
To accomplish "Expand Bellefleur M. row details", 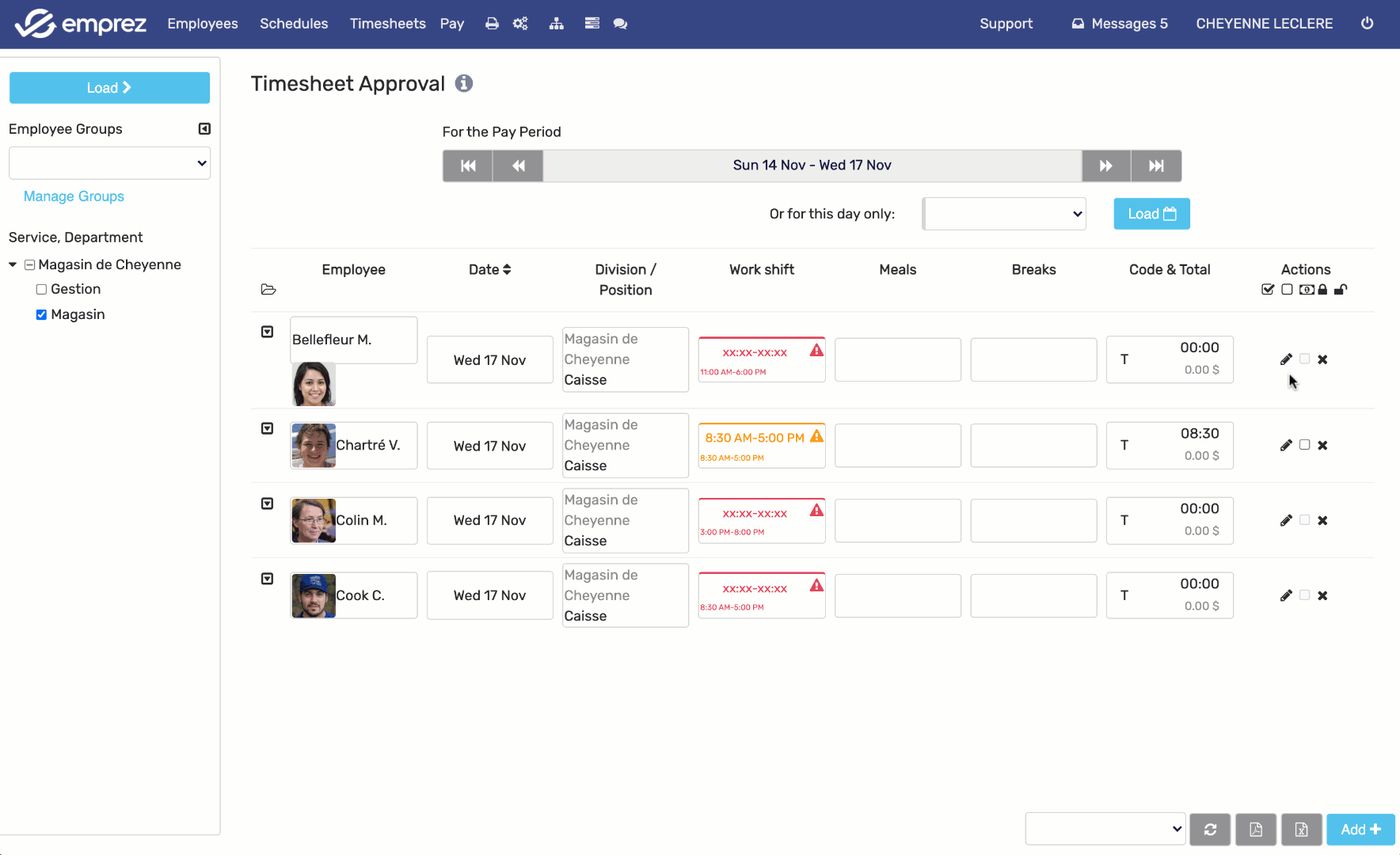I will (x=268, y=332).
